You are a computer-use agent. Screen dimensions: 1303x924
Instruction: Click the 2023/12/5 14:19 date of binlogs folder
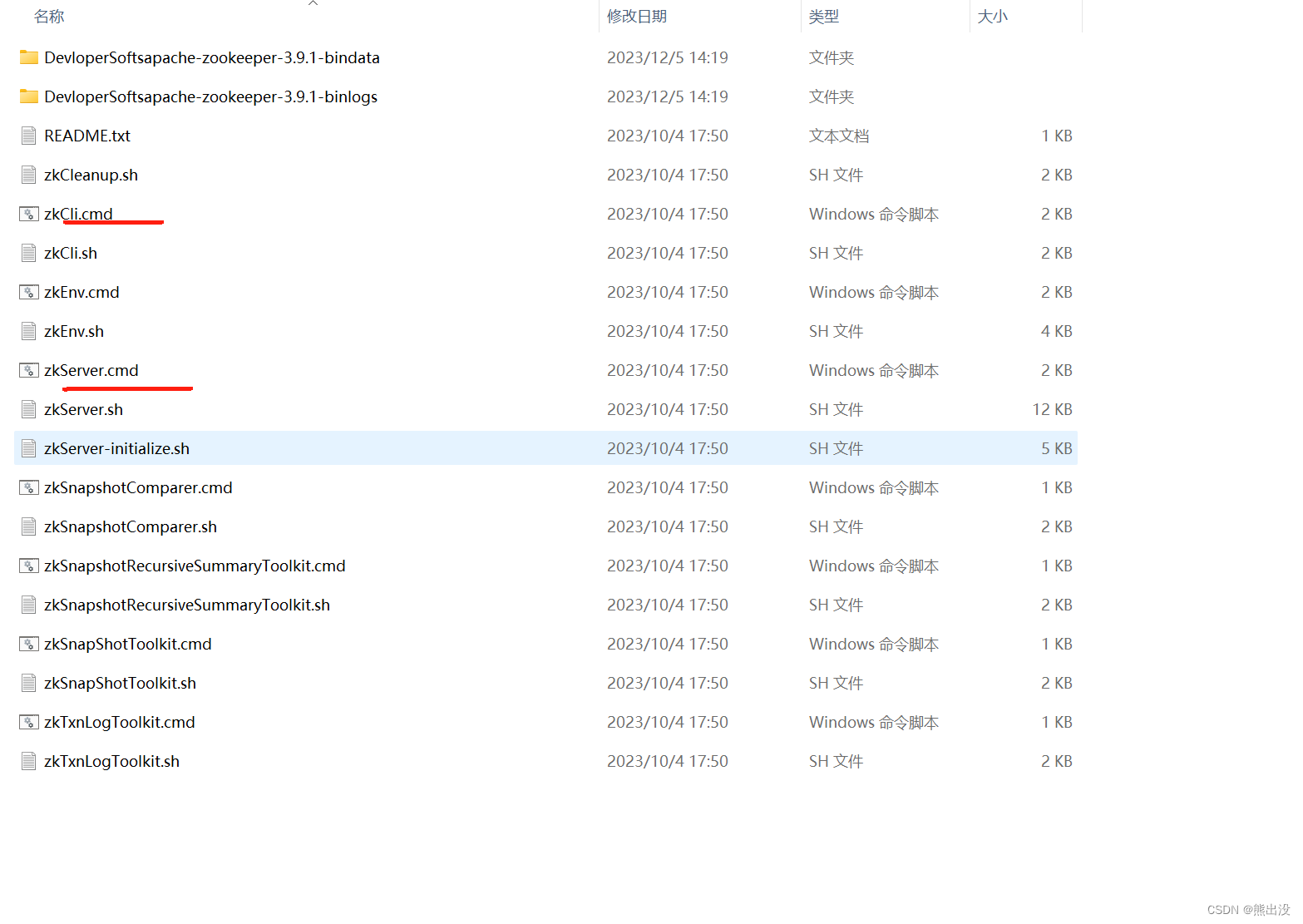(668, 96)
